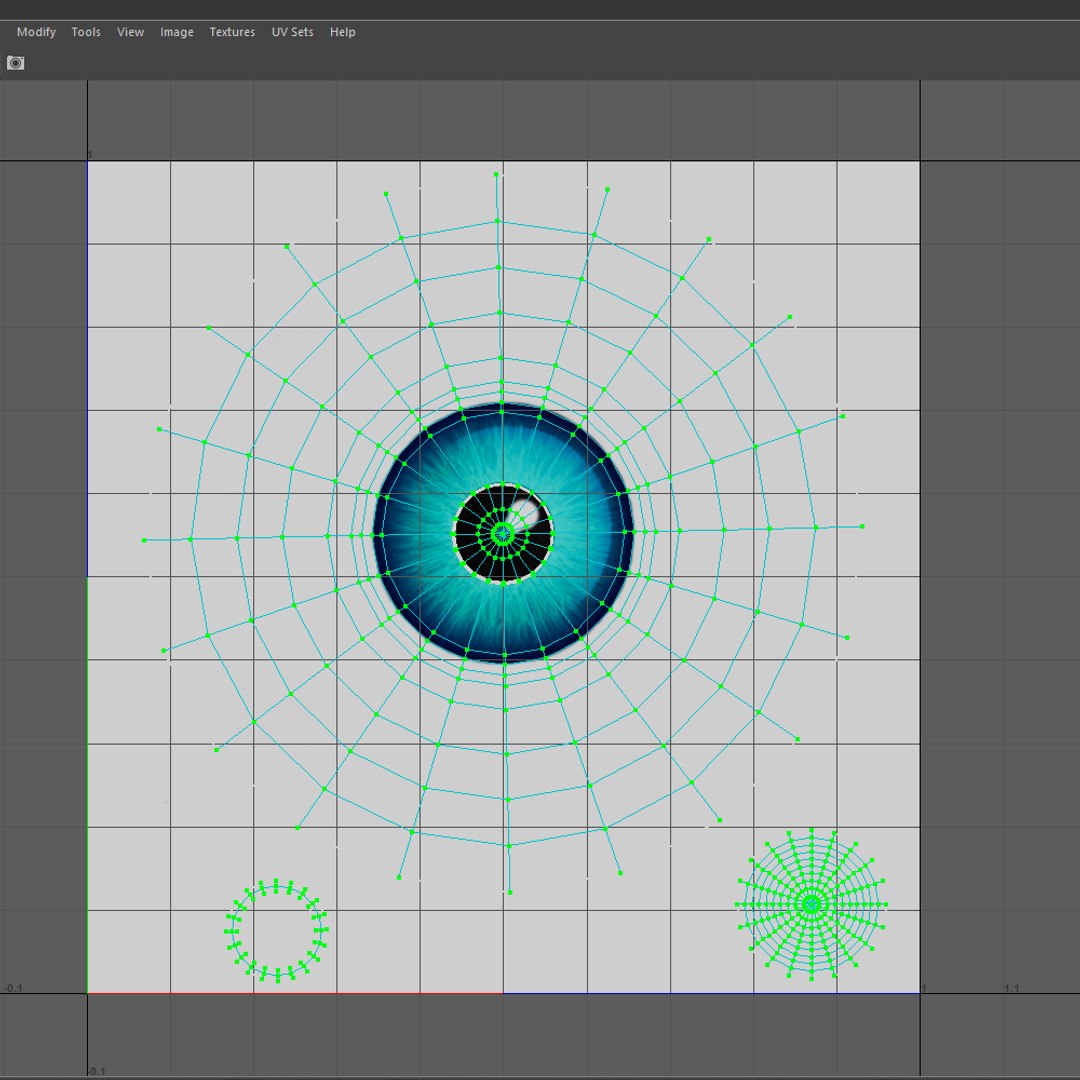Open the Textures menu
1080x1080 pixels.
232,32
